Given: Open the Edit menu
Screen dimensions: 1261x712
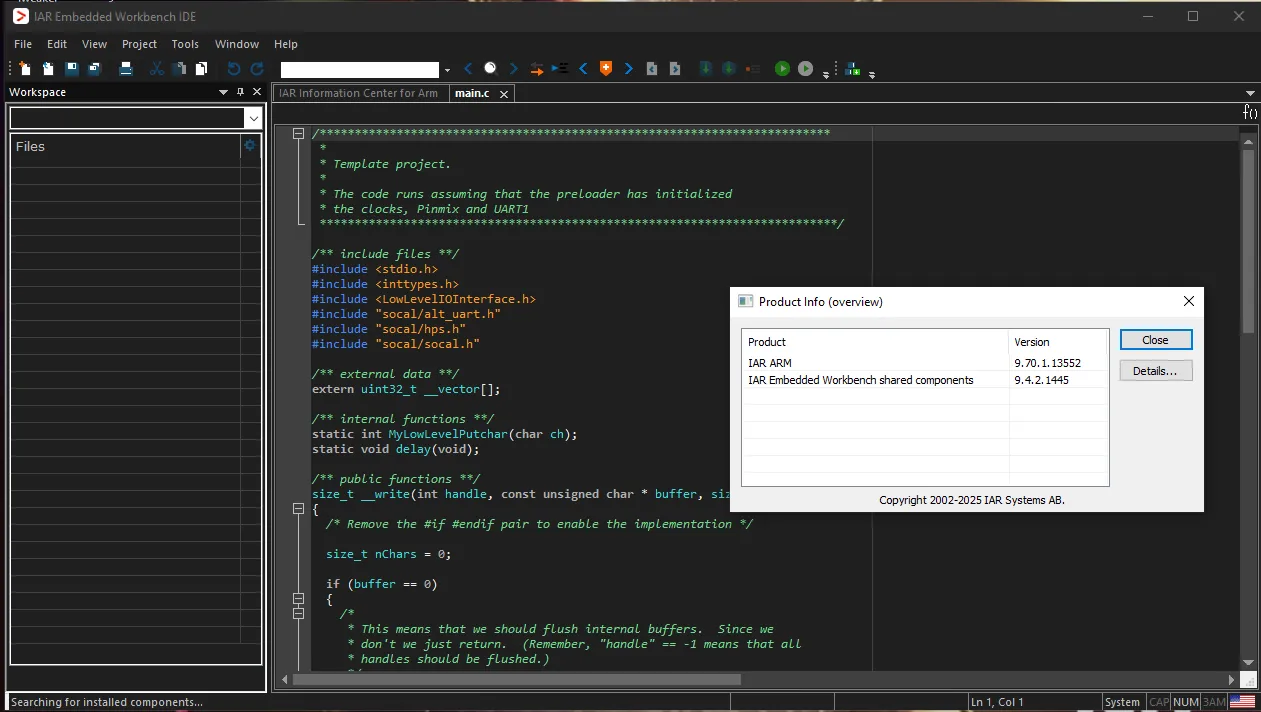Looking at the screenshot, I should (x=57, y=44).
